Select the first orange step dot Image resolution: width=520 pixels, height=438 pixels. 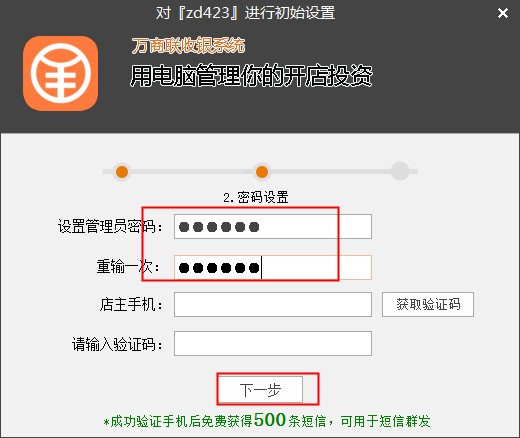(x=122, y=172)
